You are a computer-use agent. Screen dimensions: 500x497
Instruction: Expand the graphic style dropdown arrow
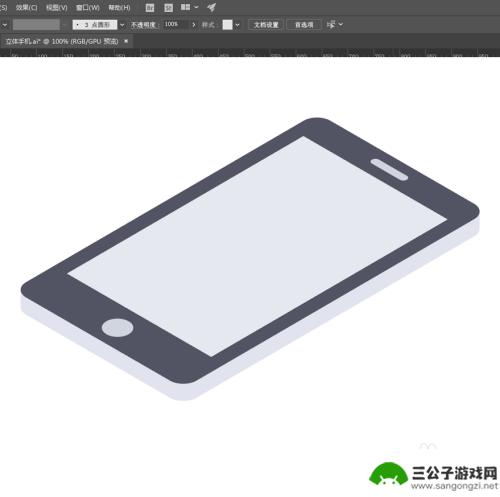point(237,25)
